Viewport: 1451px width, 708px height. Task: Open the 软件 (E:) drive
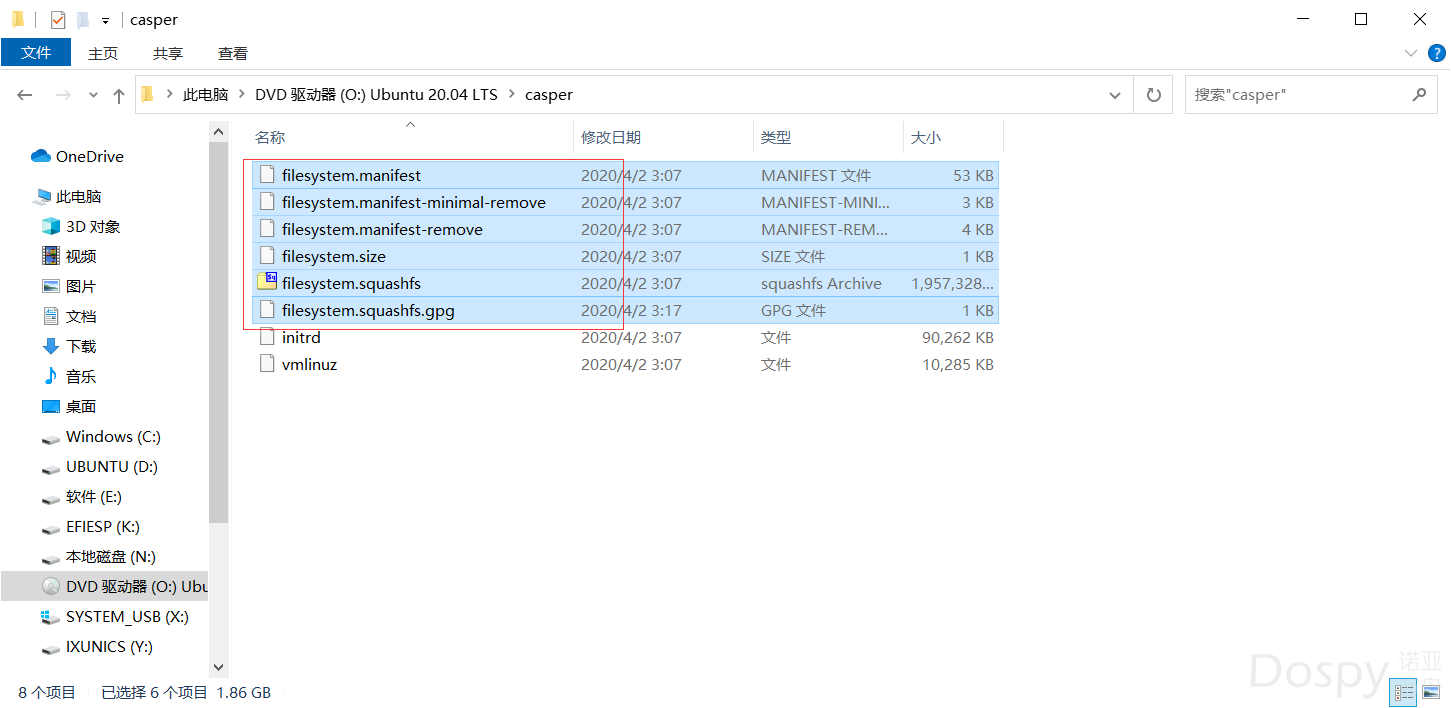coord(94,496)
